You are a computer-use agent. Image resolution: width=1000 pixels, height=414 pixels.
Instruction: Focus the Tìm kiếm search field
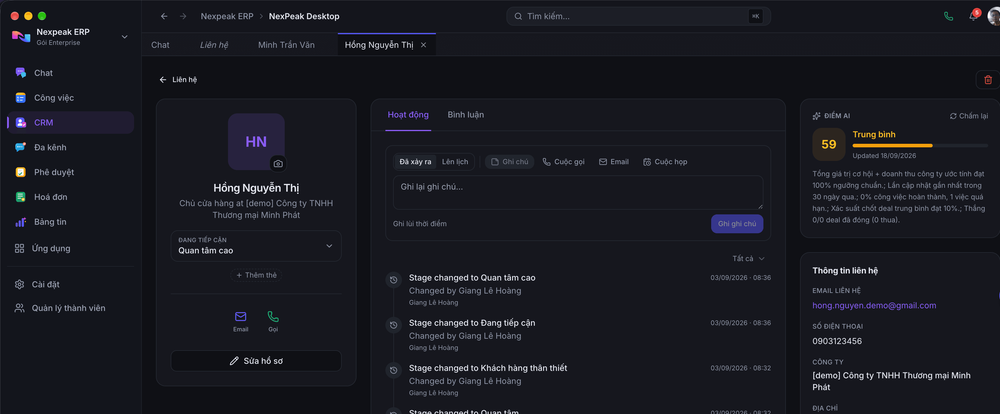point(638,17)
